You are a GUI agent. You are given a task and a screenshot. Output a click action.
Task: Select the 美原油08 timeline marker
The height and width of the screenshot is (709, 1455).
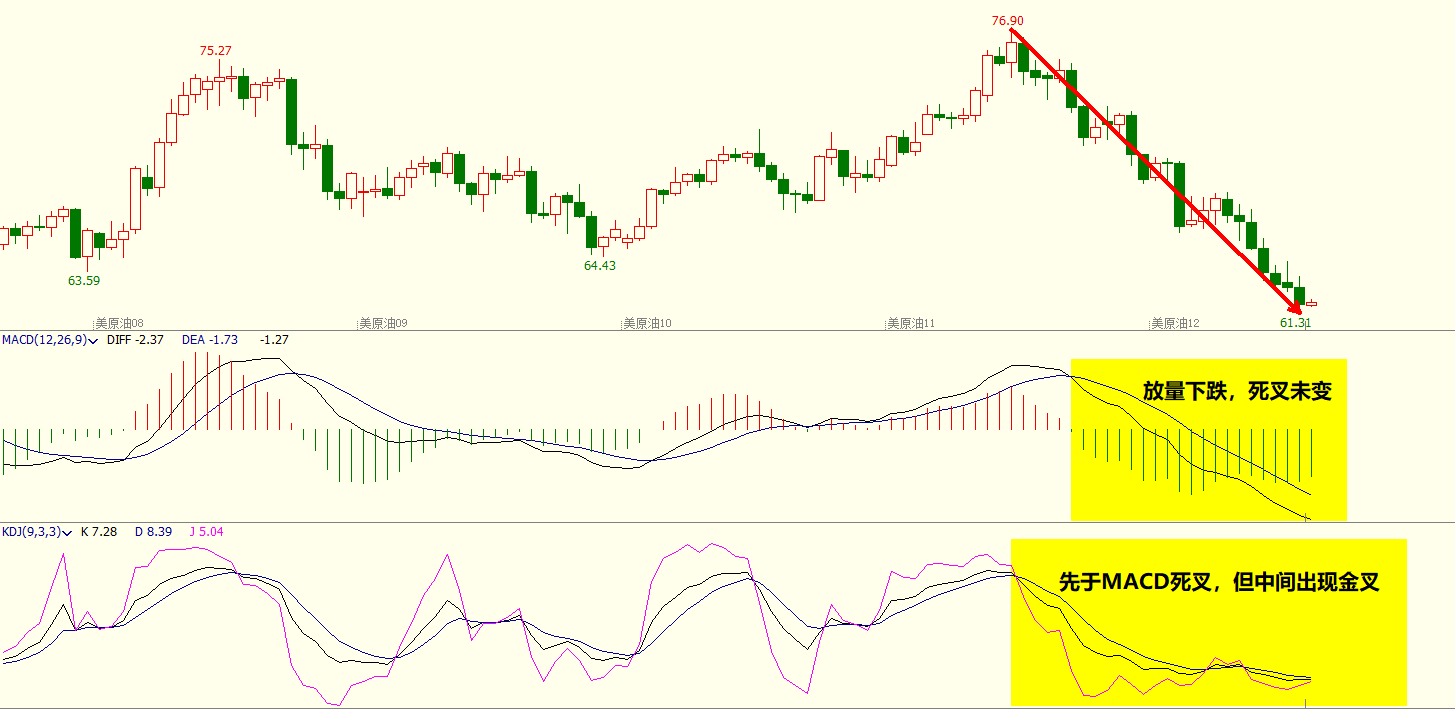(x=119, y=323)
